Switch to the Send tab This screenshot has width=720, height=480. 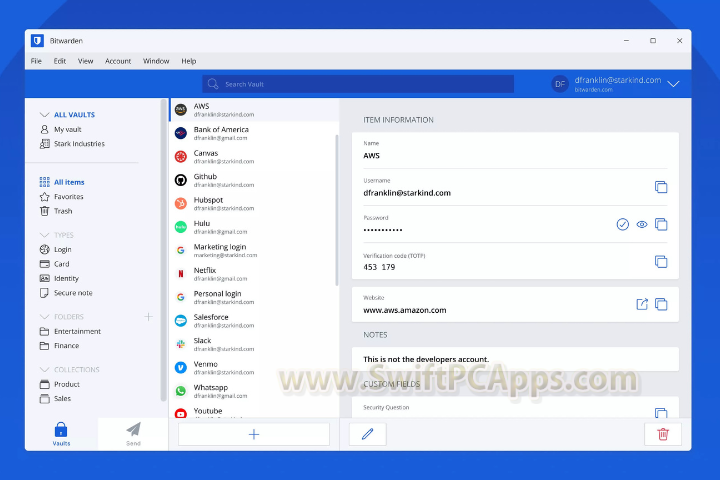click(133, 434)
